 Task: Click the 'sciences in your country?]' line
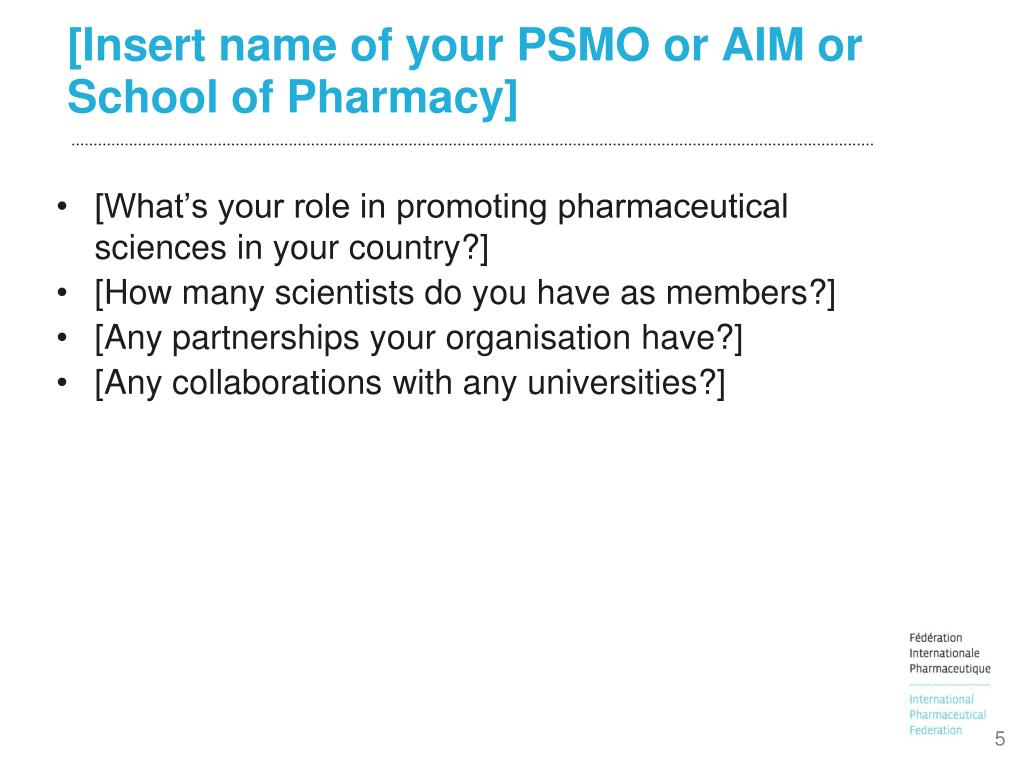pos(291,249)
